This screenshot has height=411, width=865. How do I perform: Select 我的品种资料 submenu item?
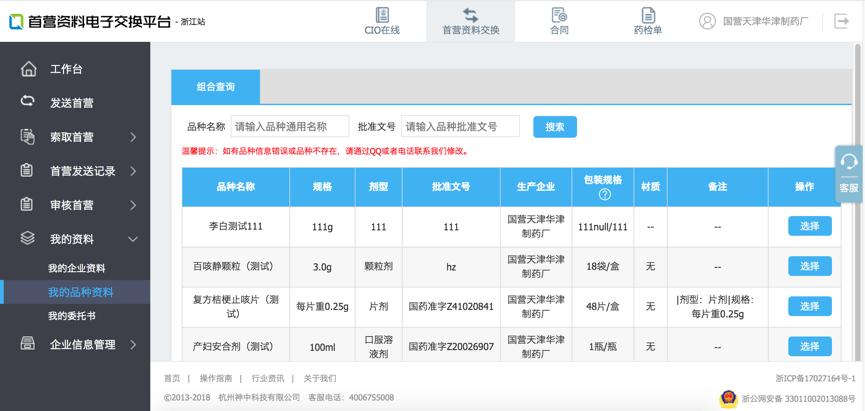(x=75, y=292)
